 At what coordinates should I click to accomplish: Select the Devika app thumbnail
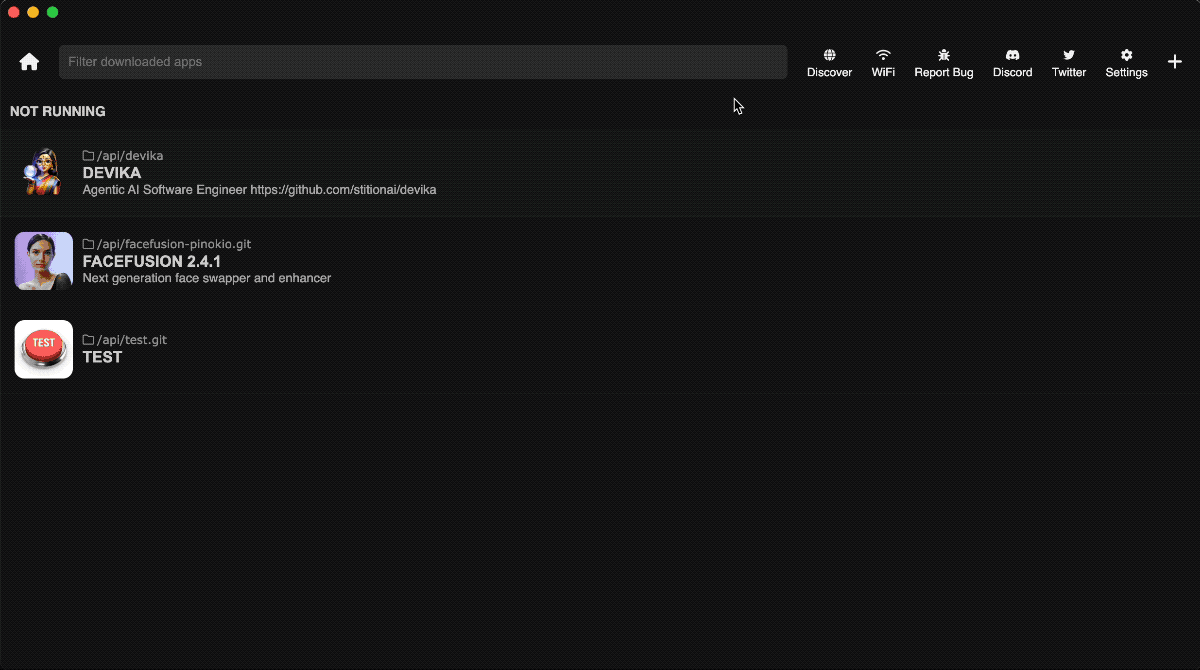(43, 172)
